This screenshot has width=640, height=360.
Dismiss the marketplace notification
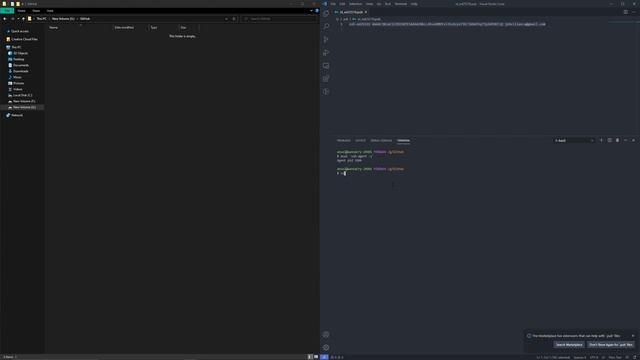[633, 336]
